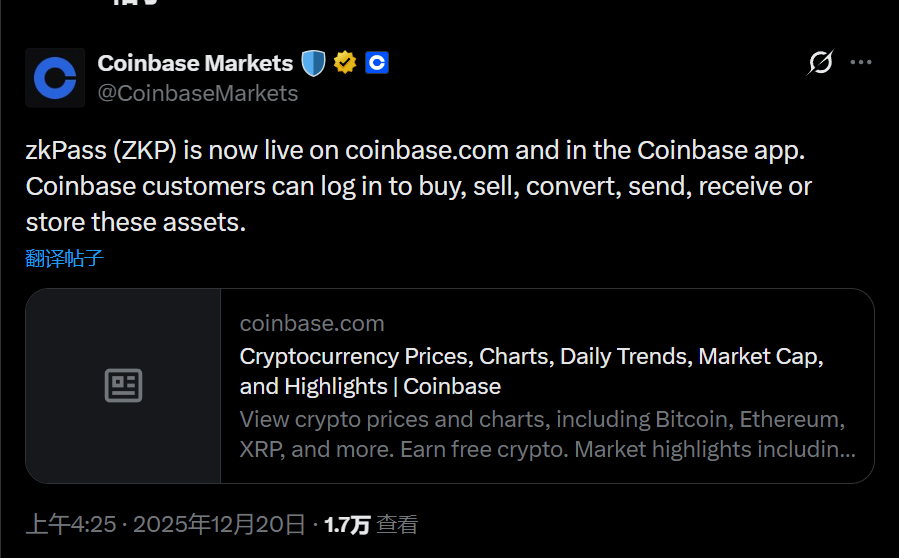Click the newspaper placeholder icon in link card
This screenshot has width=899, height=558.
124,386
